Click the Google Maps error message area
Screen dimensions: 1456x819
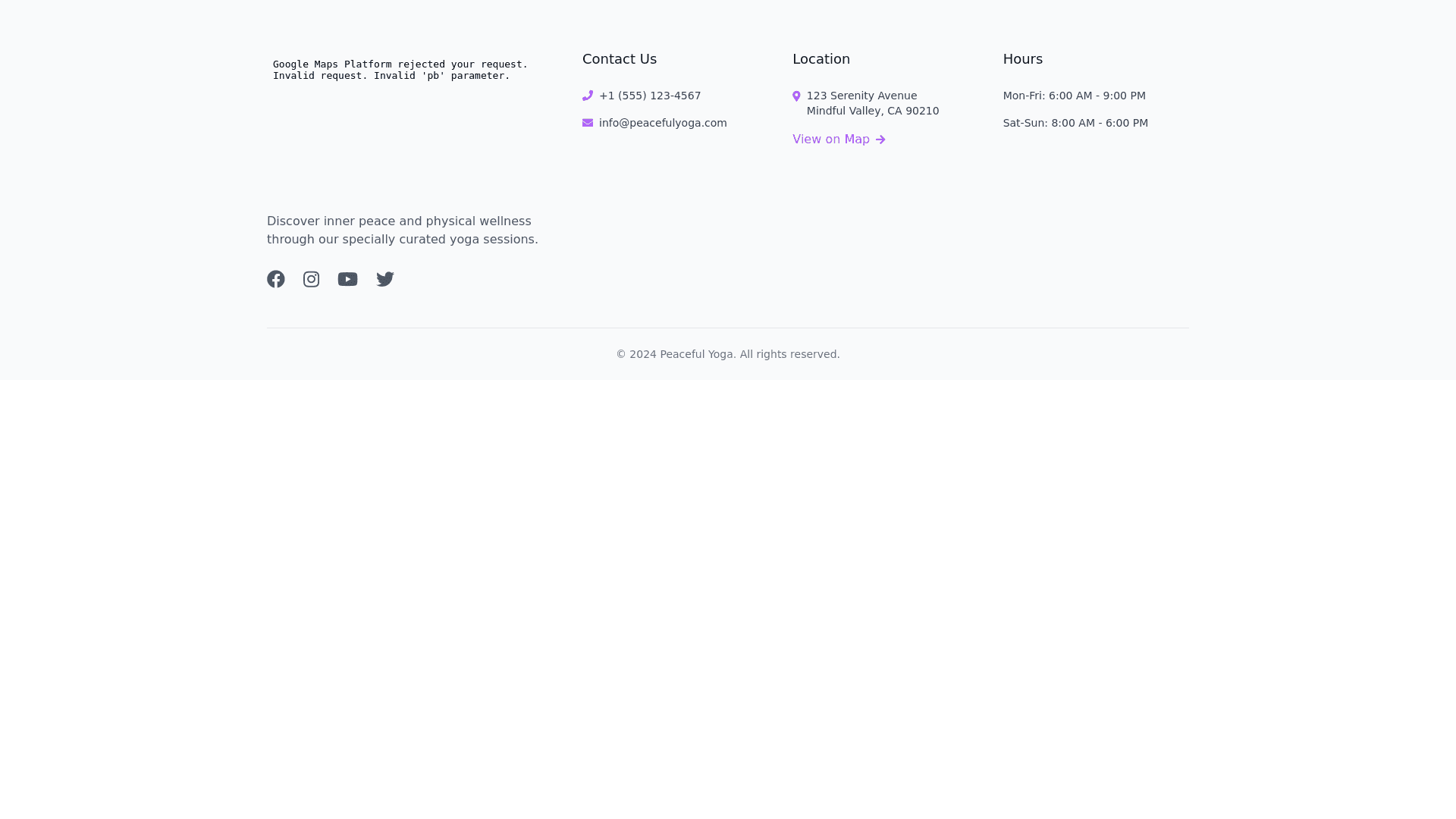click(400, 70)
